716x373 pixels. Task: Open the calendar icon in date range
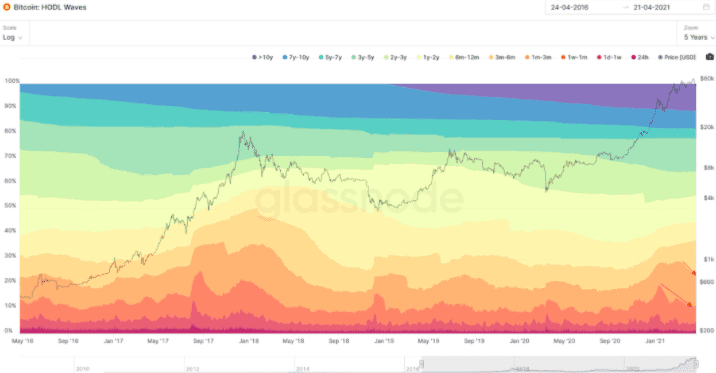pyautogui.click(x=706, y=7)
